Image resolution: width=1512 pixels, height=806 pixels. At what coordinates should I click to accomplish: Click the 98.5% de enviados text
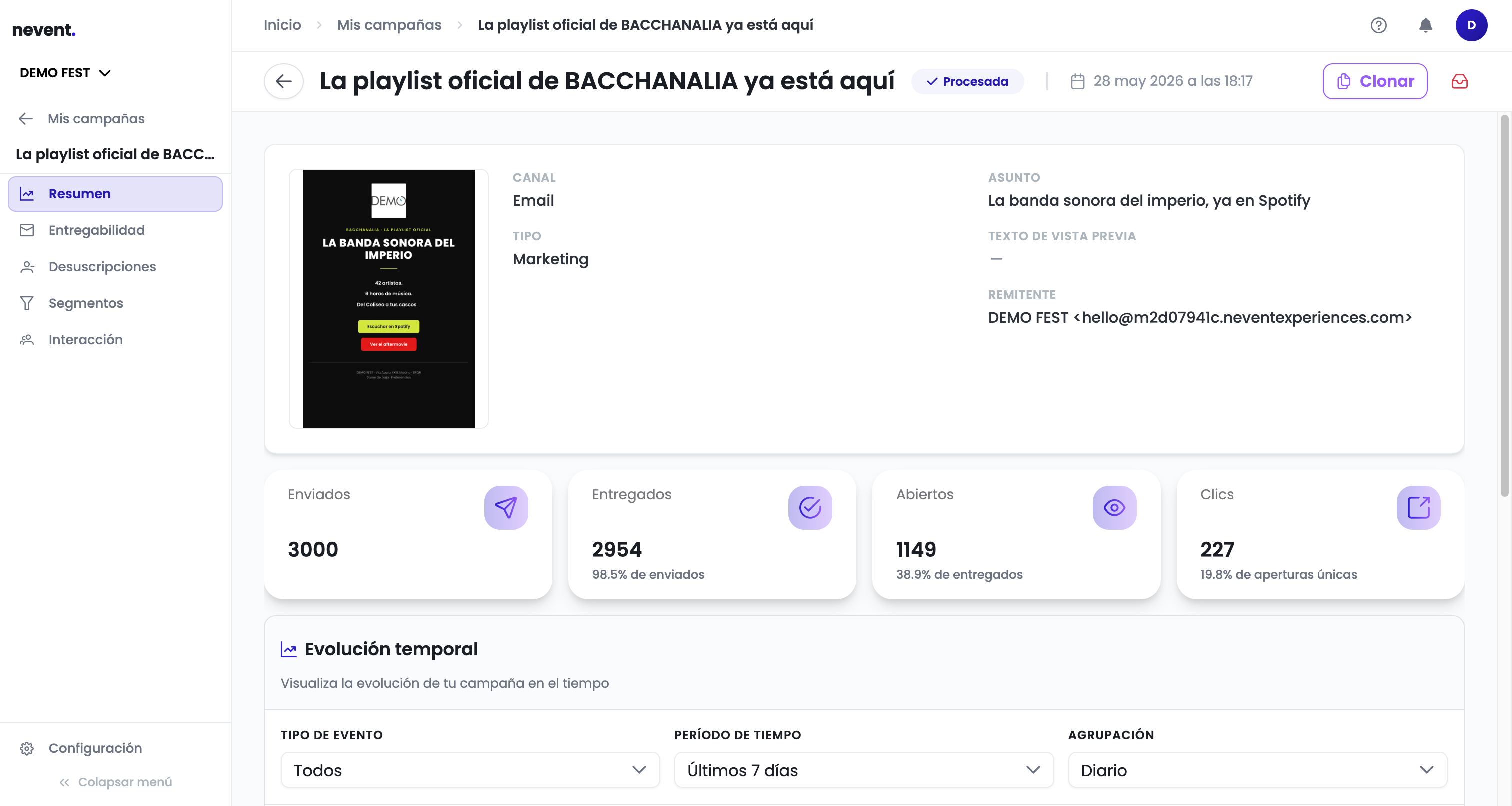tap(648, 574)
